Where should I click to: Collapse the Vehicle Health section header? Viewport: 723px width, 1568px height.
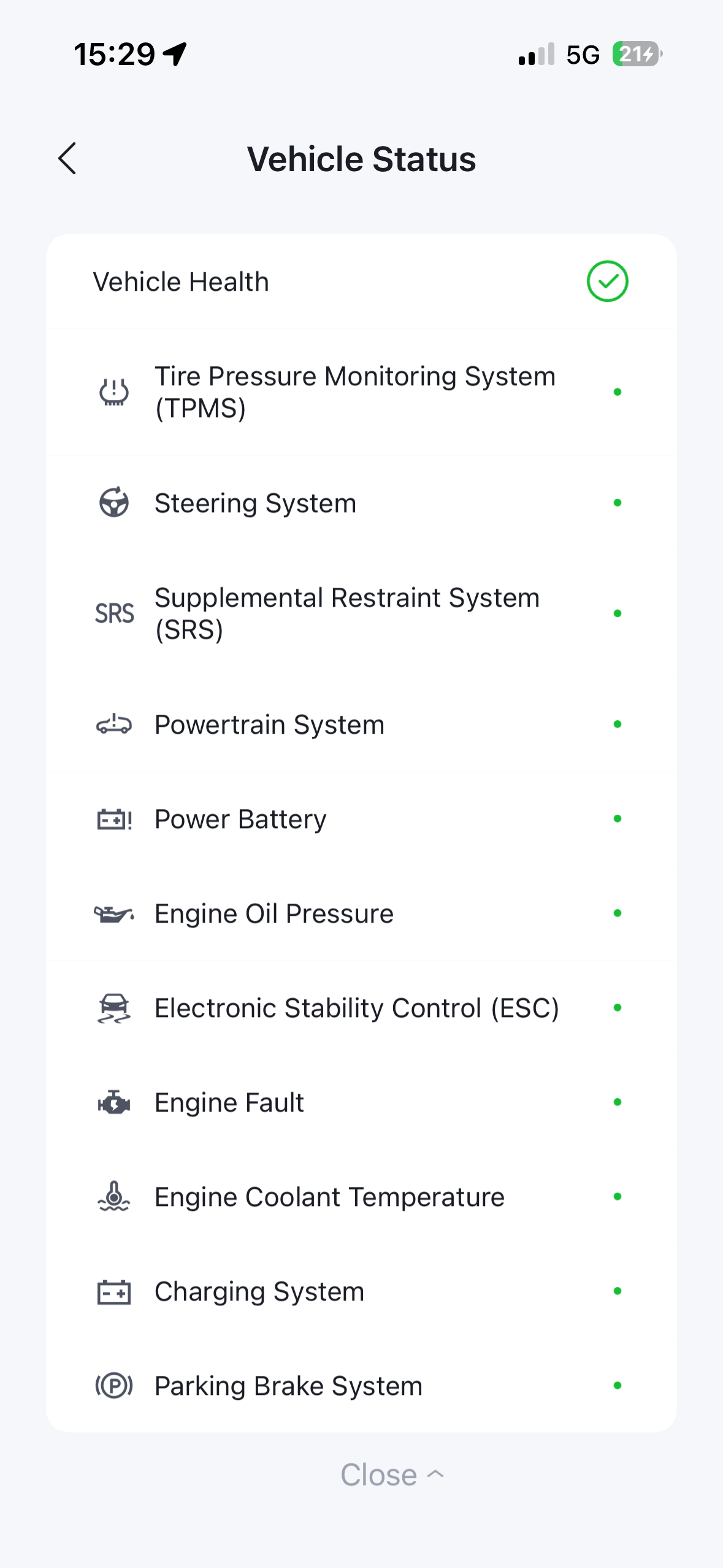click(x=361, y=282)
